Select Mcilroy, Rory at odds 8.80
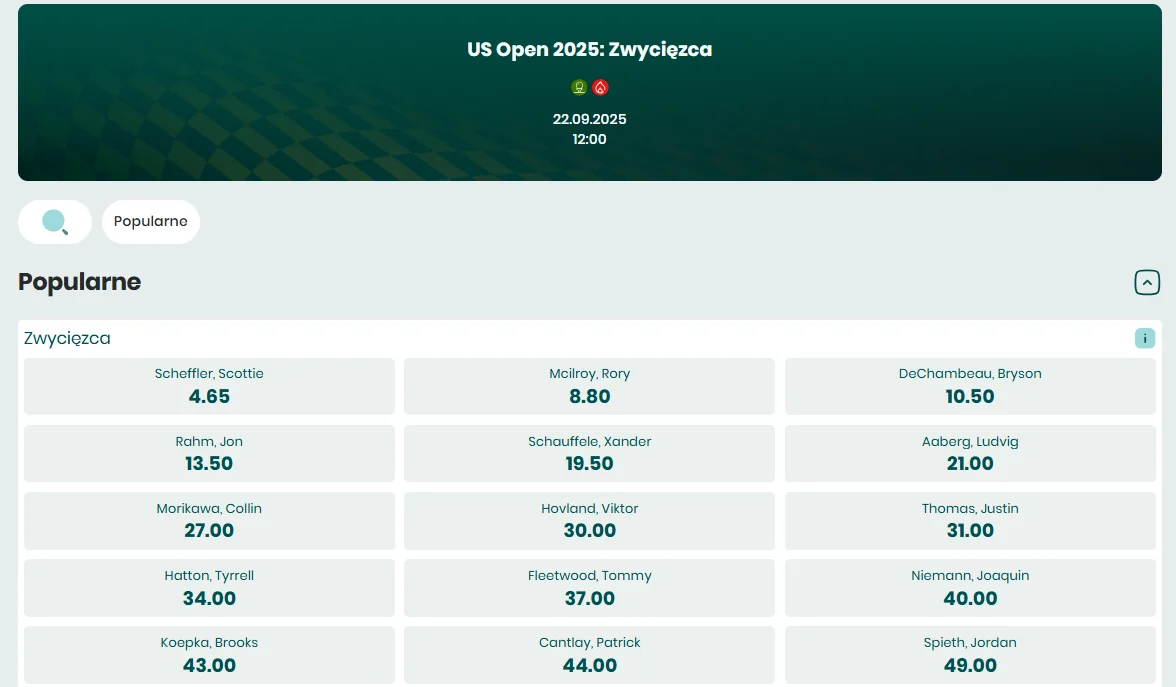Viewport: 1176px width, 687px height. coord(589,386)
